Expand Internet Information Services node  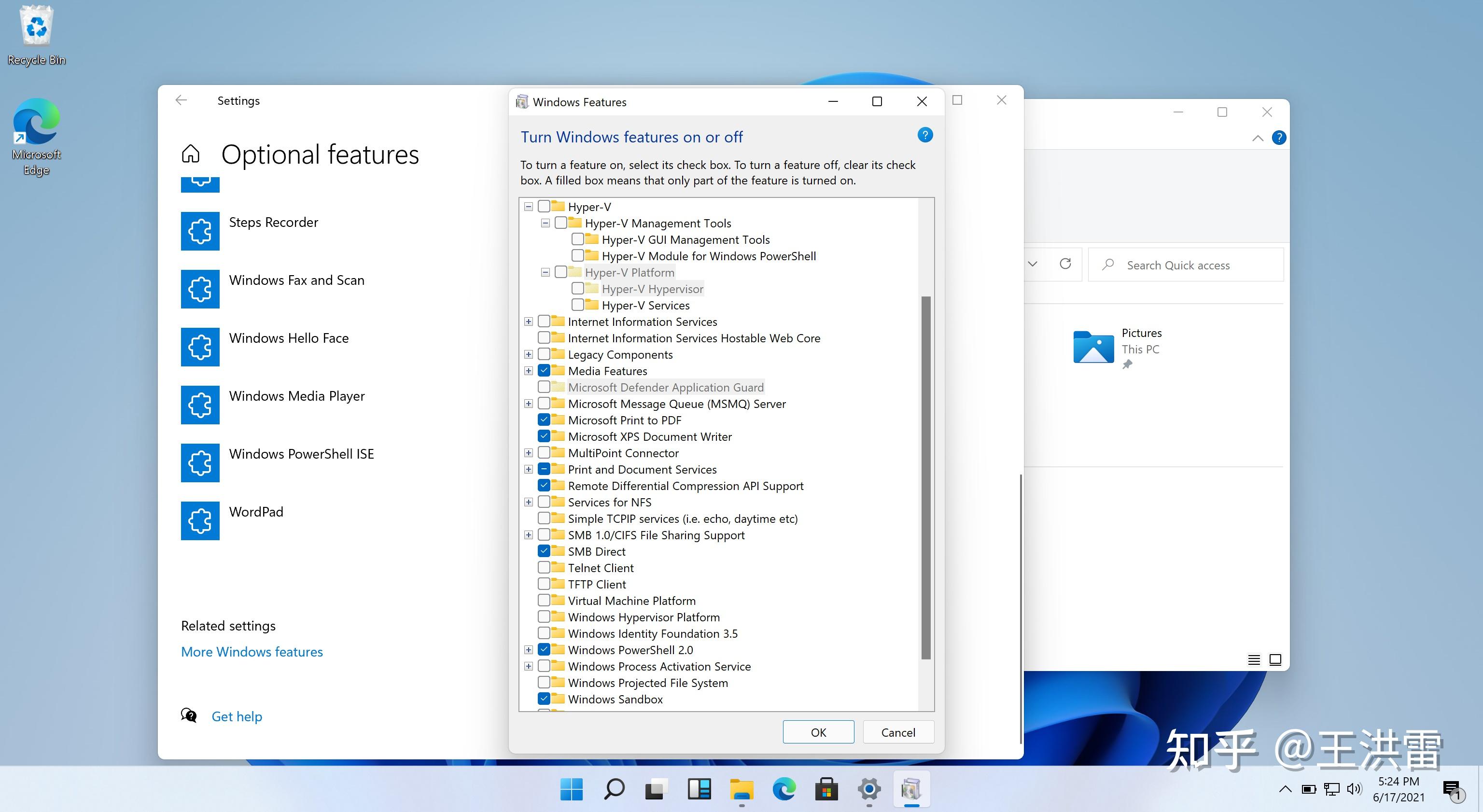529,322
